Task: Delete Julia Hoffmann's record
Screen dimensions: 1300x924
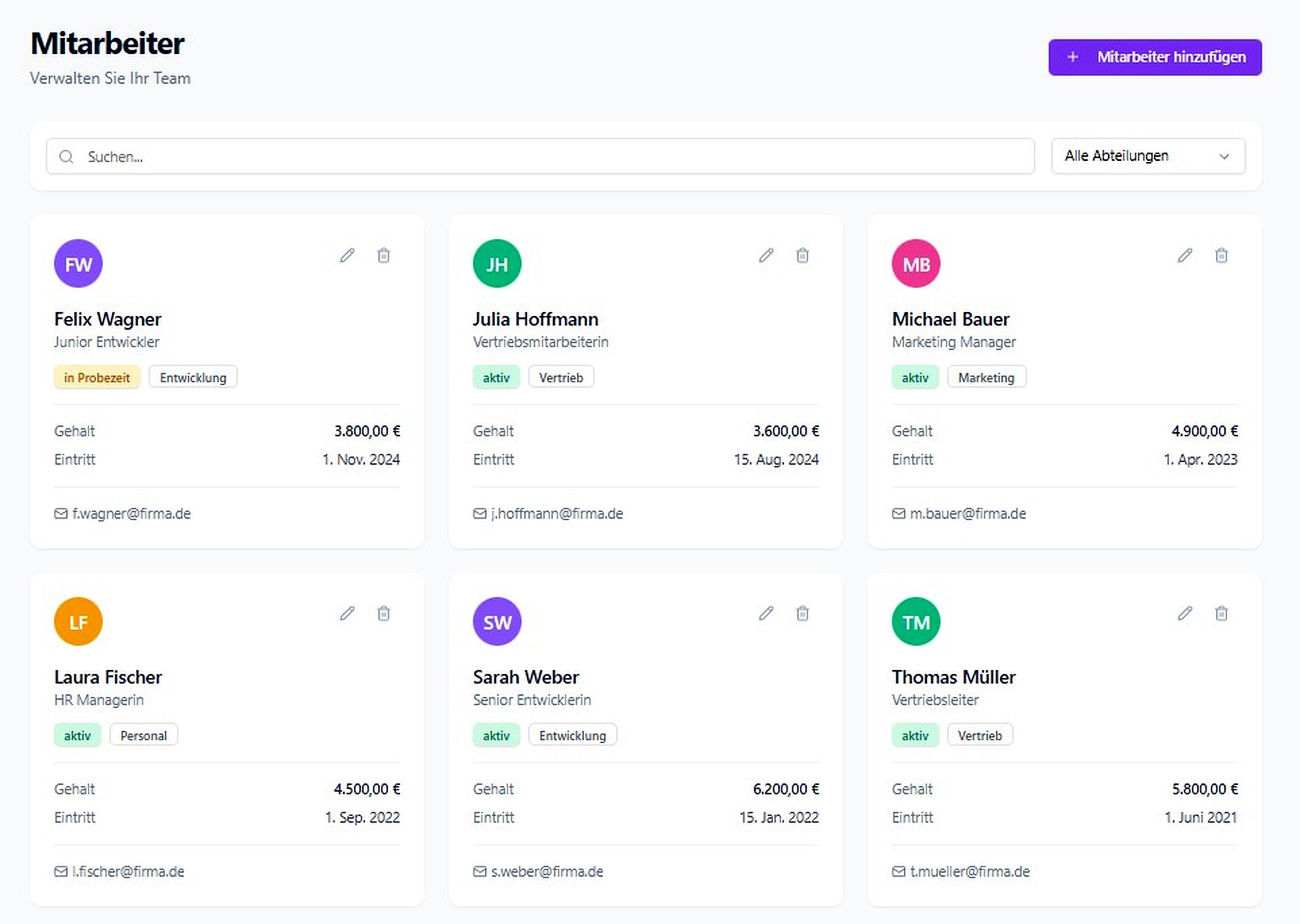Action: tap(802, 255)
